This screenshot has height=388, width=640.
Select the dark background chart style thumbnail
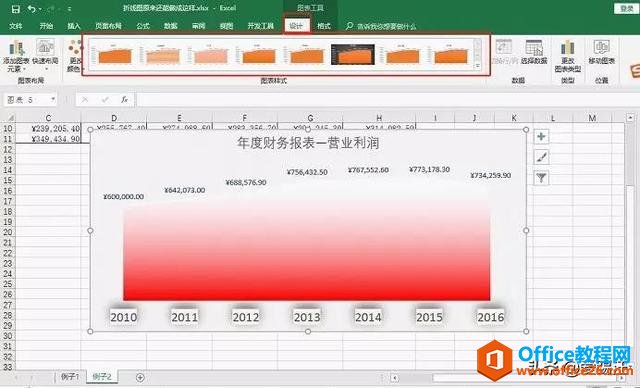pos(353,54)
